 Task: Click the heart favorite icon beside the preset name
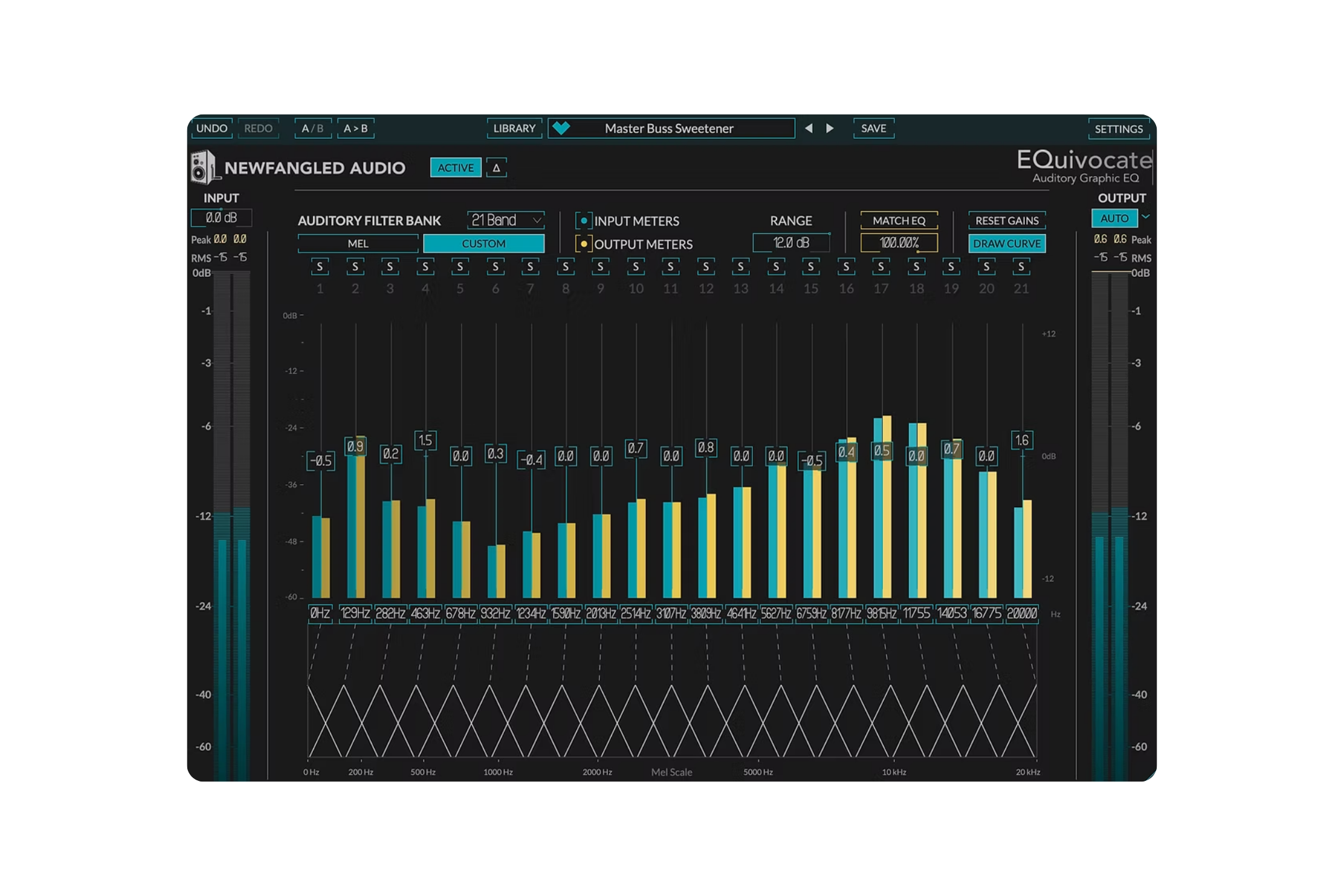point(562,128)
